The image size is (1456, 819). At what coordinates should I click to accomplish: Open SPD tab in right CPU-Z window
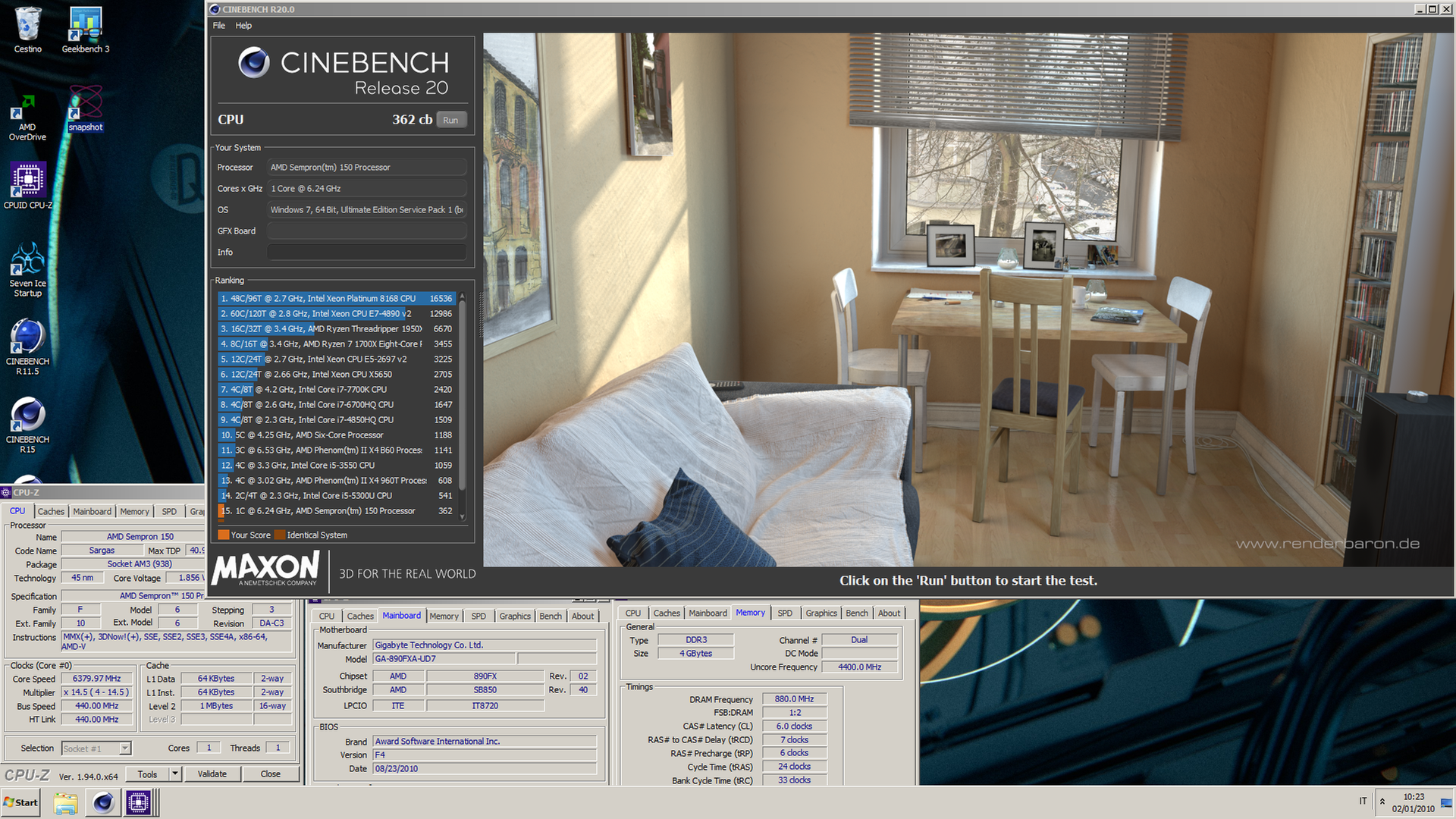click(785, 613)
